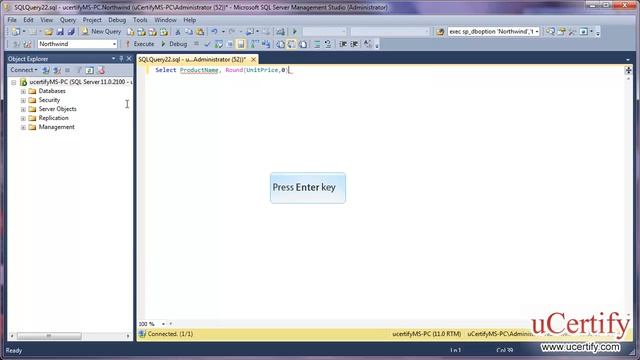Close the SQLQuery22.sql tab
The image size is (640, 360).
coord(253,59)
